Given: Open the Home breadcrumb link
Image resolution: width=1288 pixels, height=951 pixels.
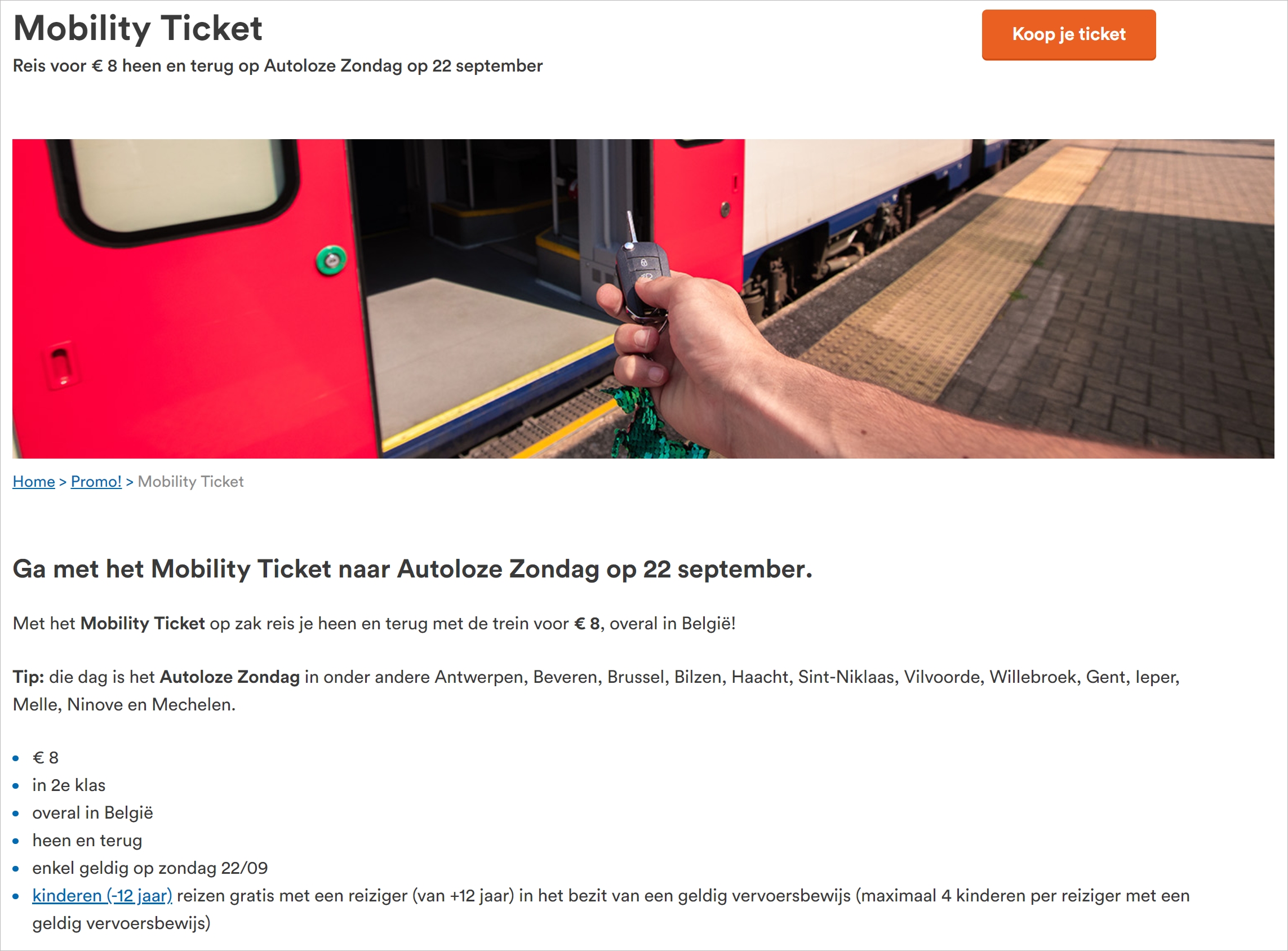Looking at the screenshot, I should [33, 481].
